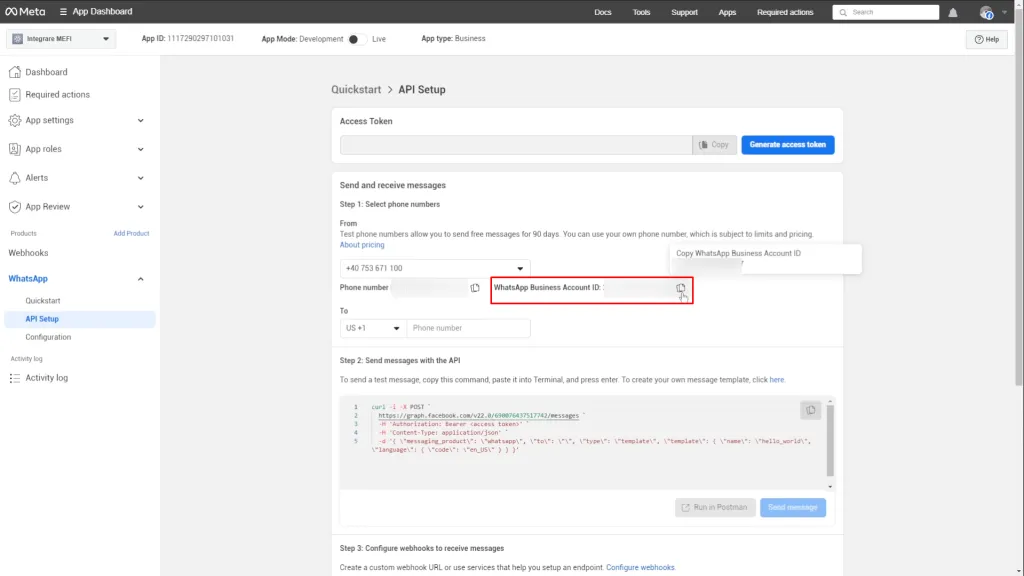Screen dimensions: 1024x576
Task: Open the user profile avatar
Action: pos(986,12)
